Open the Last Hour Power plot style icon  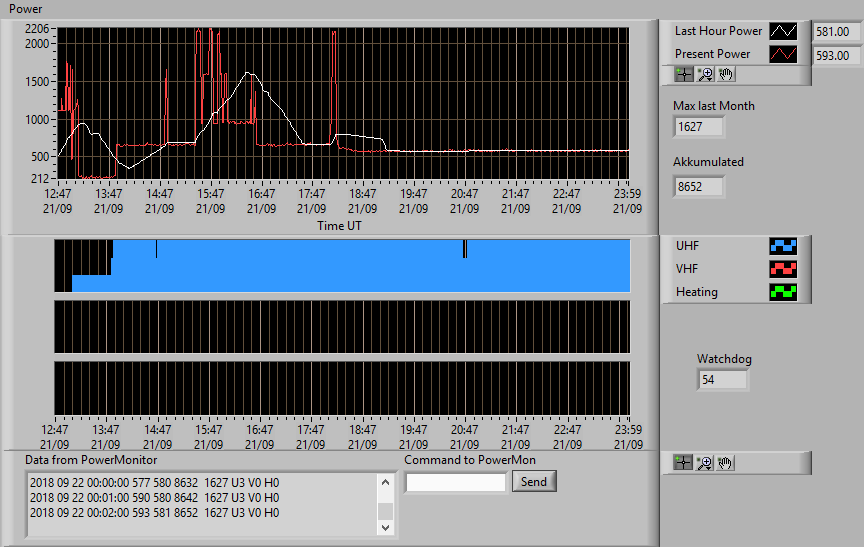[783, 31]
